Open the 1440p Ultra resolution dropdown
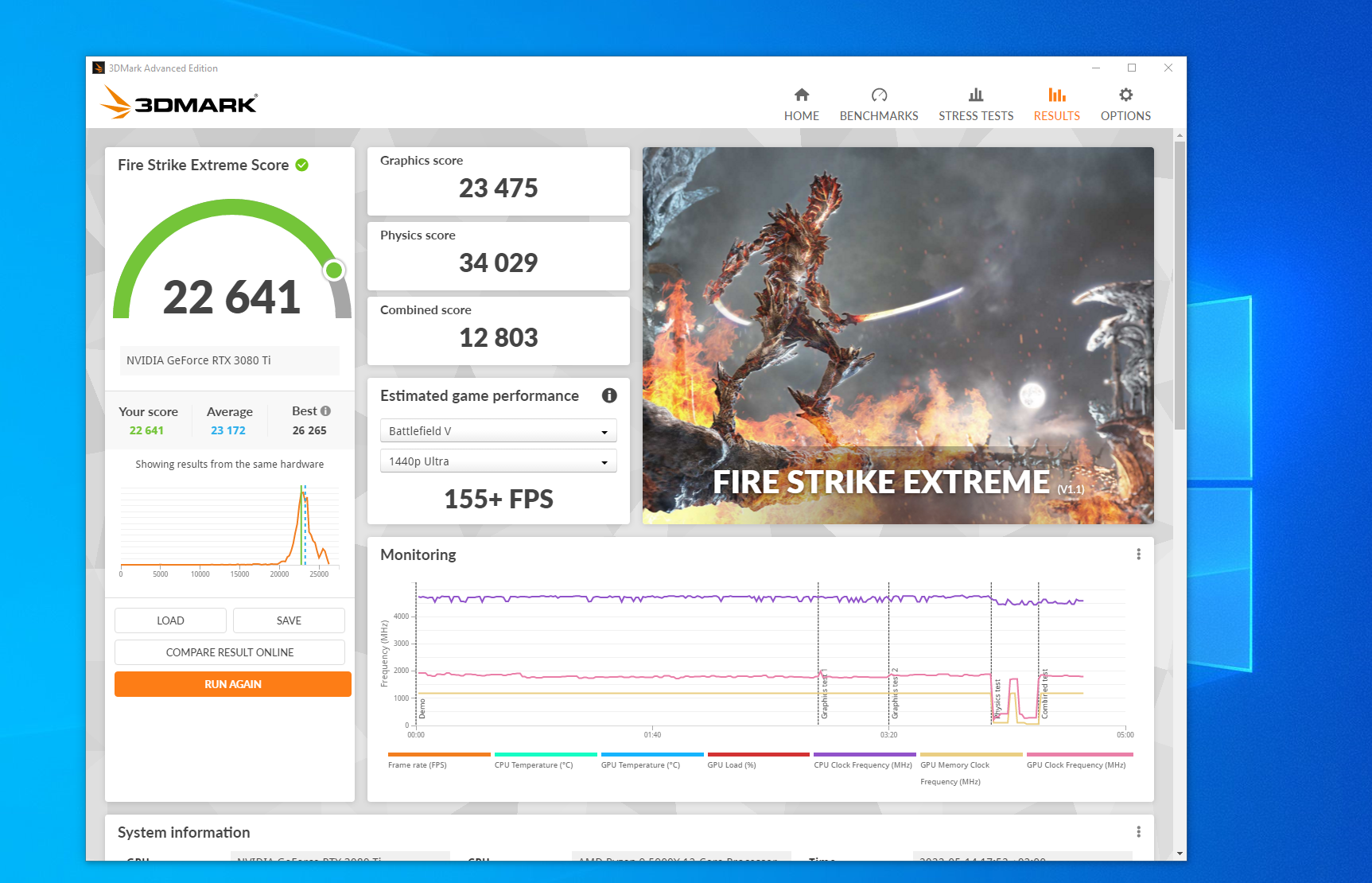 point(499,461)
